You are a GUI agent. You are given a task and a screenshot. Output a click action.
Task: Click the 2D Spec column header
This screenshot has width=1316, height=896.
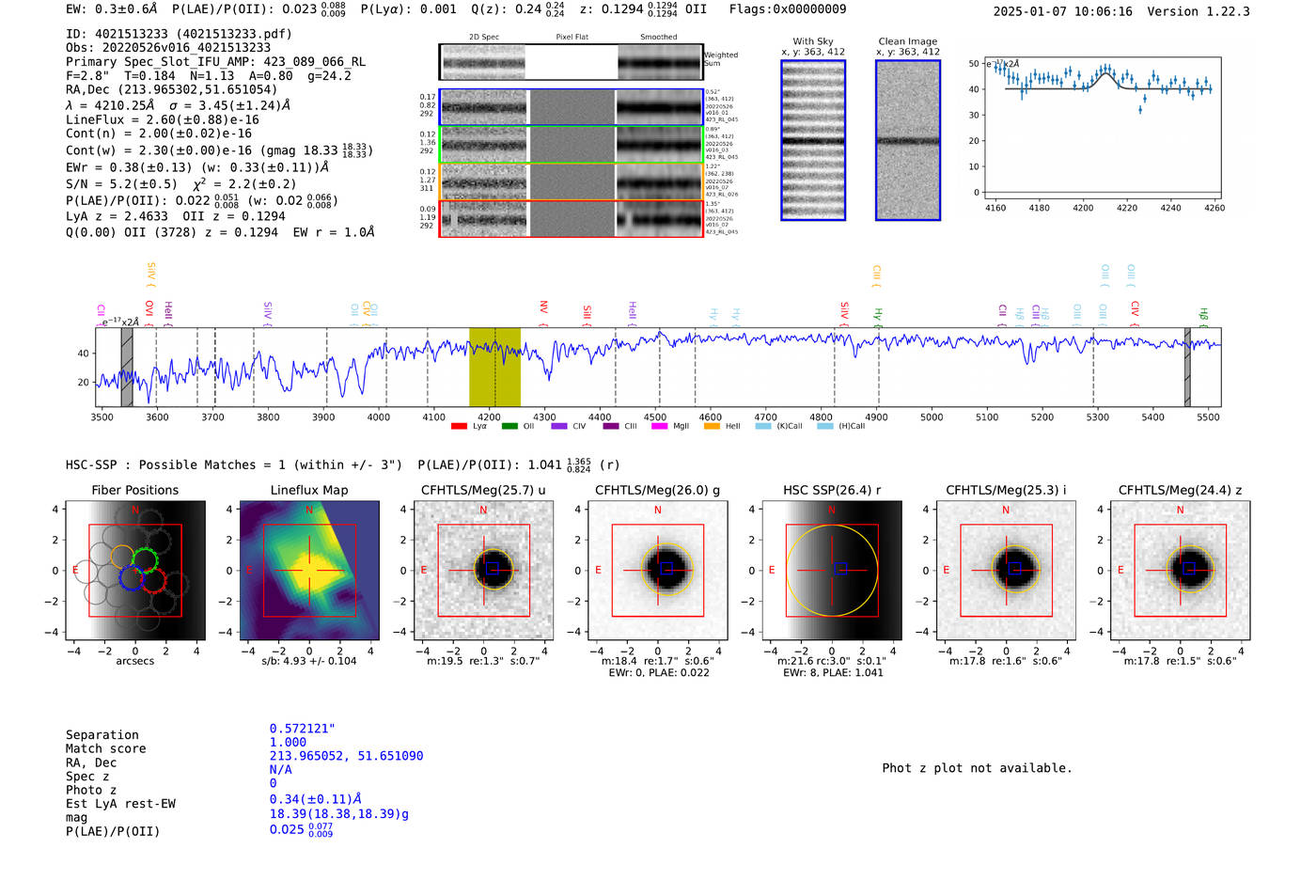point(484,38)
